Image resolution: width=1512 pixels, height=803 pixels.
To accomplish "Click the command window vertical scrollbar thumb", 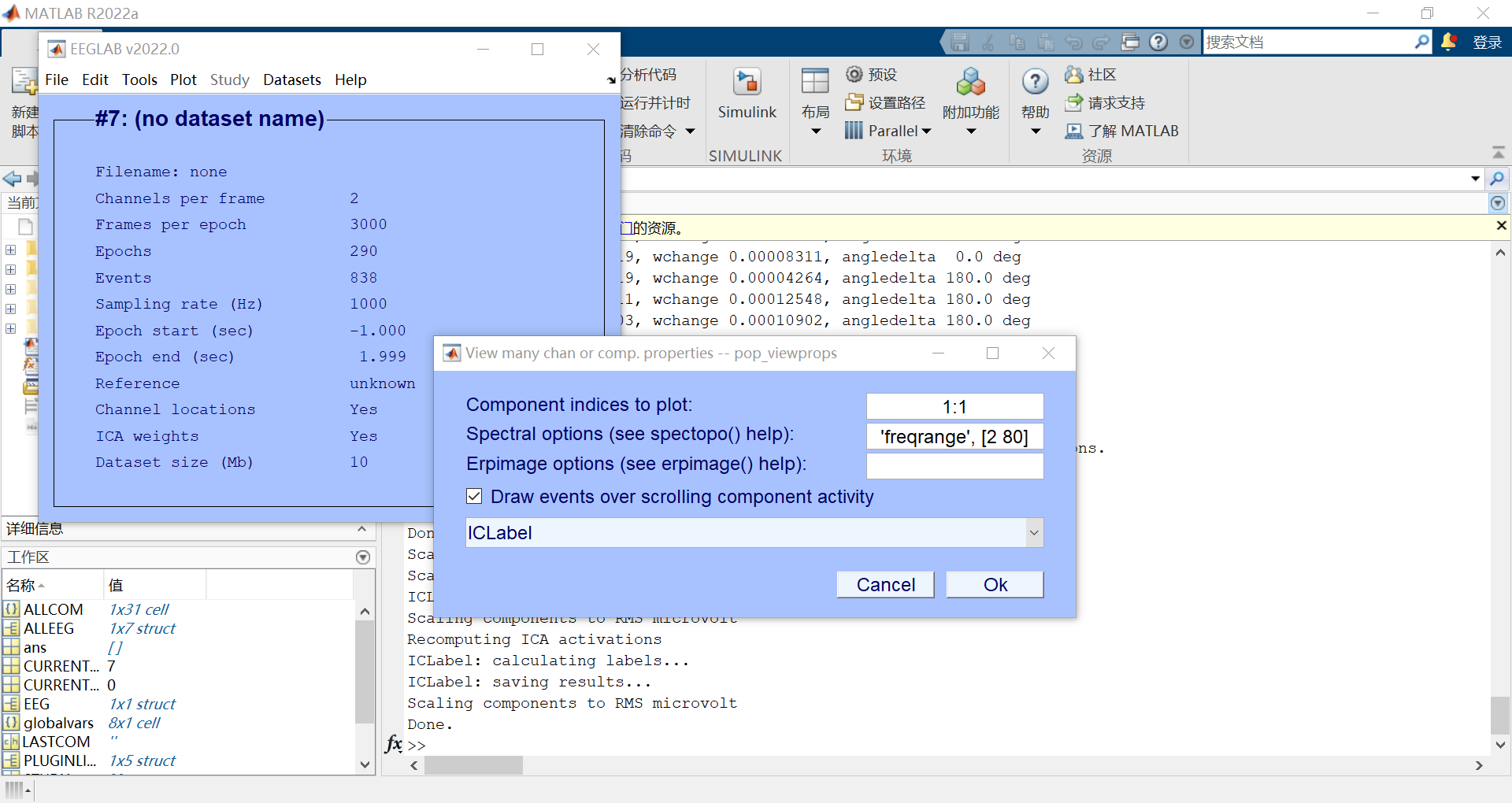I will click(x=1500, y=715).
